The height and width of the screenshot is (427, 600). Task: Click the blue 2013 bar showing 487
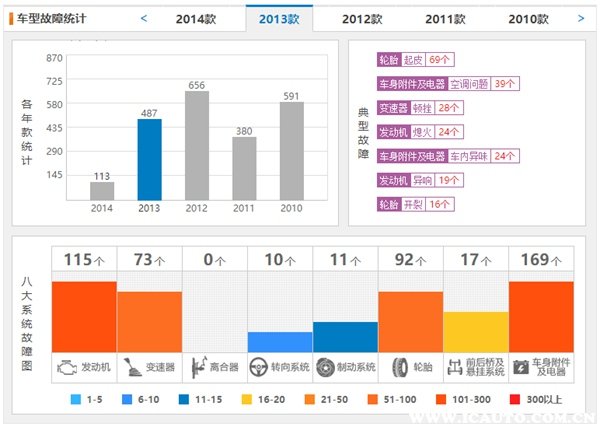(x=149, y=160)
